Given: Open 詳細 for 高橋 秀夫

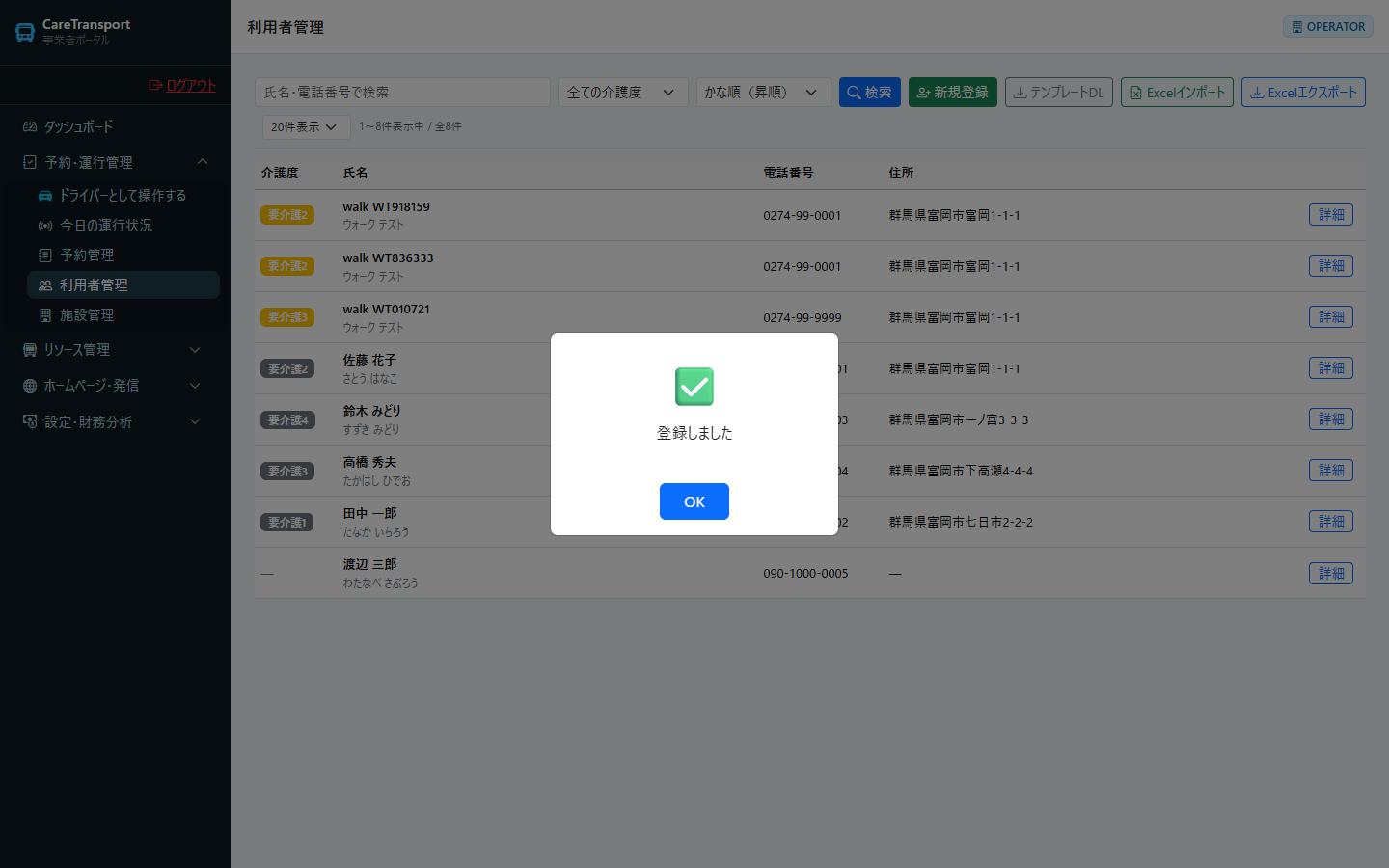Looking at the screenshot, I should (1331, 470).
